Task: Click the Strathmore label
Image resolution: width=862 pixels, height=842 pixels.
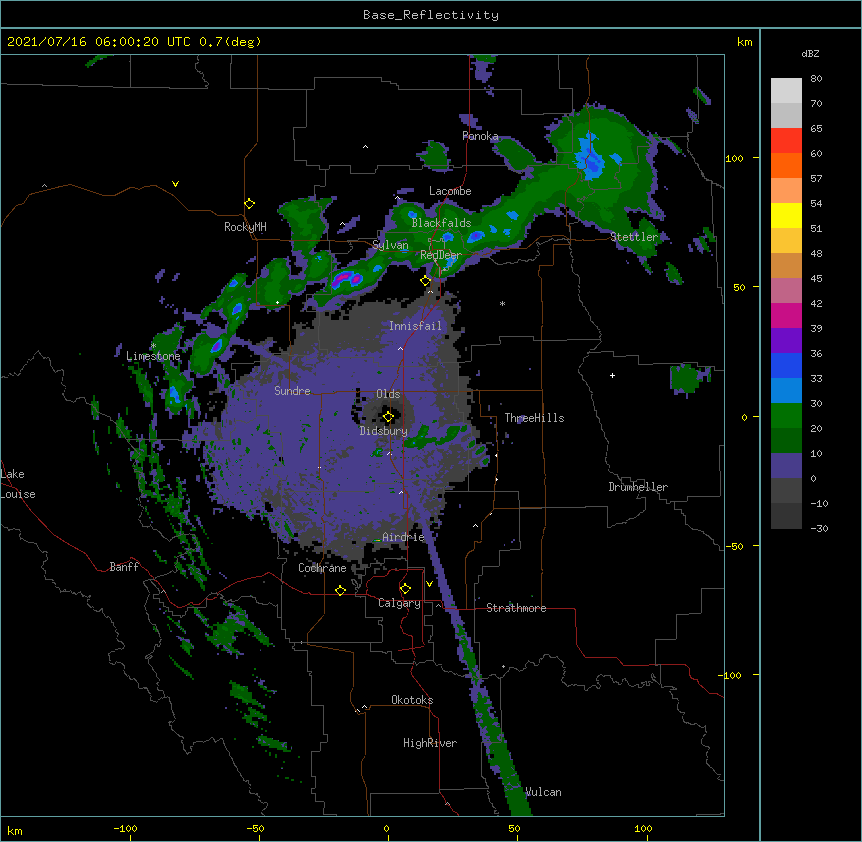Action: [516, 608]
